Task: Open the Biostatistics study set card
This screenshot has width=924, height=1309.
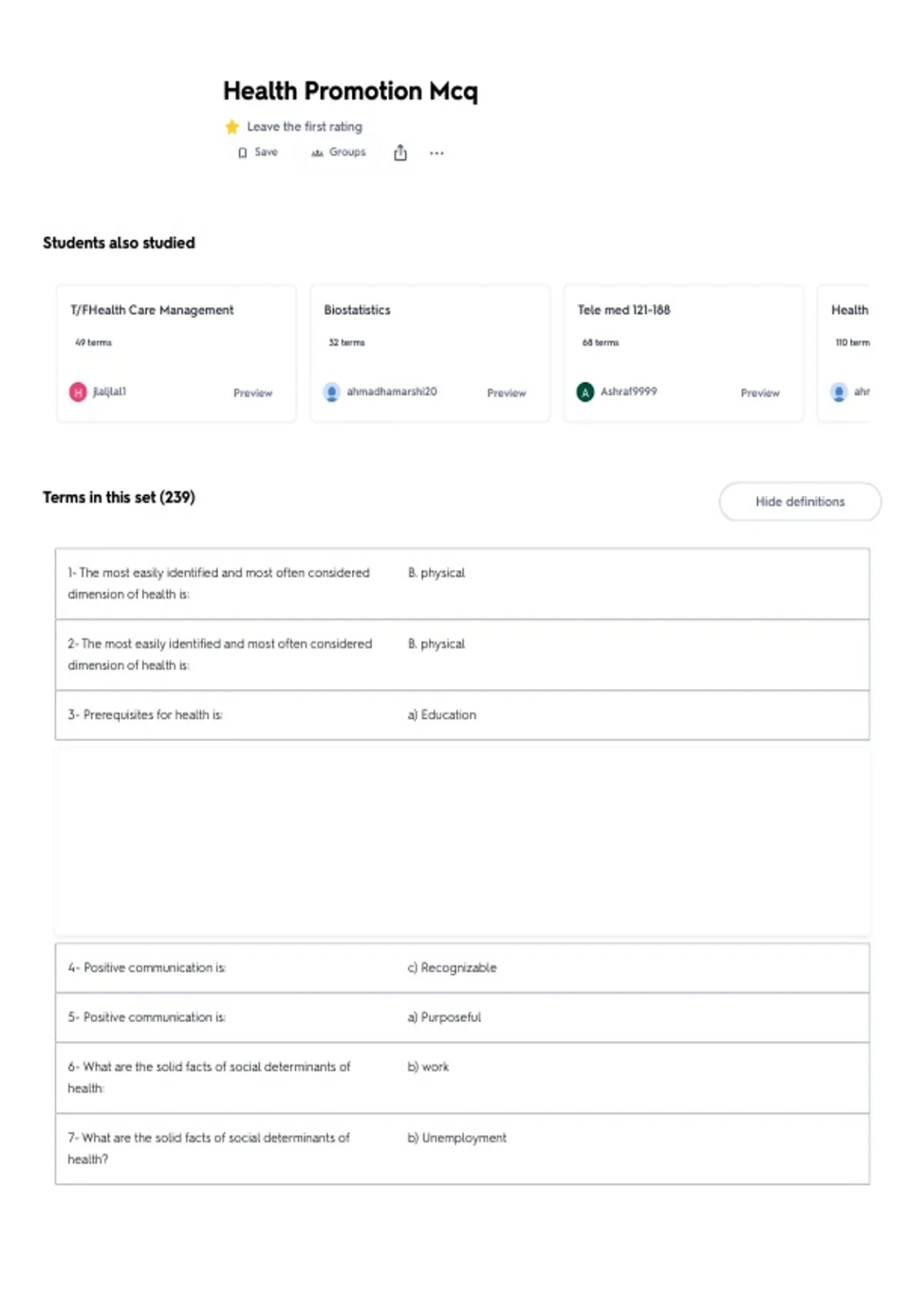Action: tap(430, 353)
